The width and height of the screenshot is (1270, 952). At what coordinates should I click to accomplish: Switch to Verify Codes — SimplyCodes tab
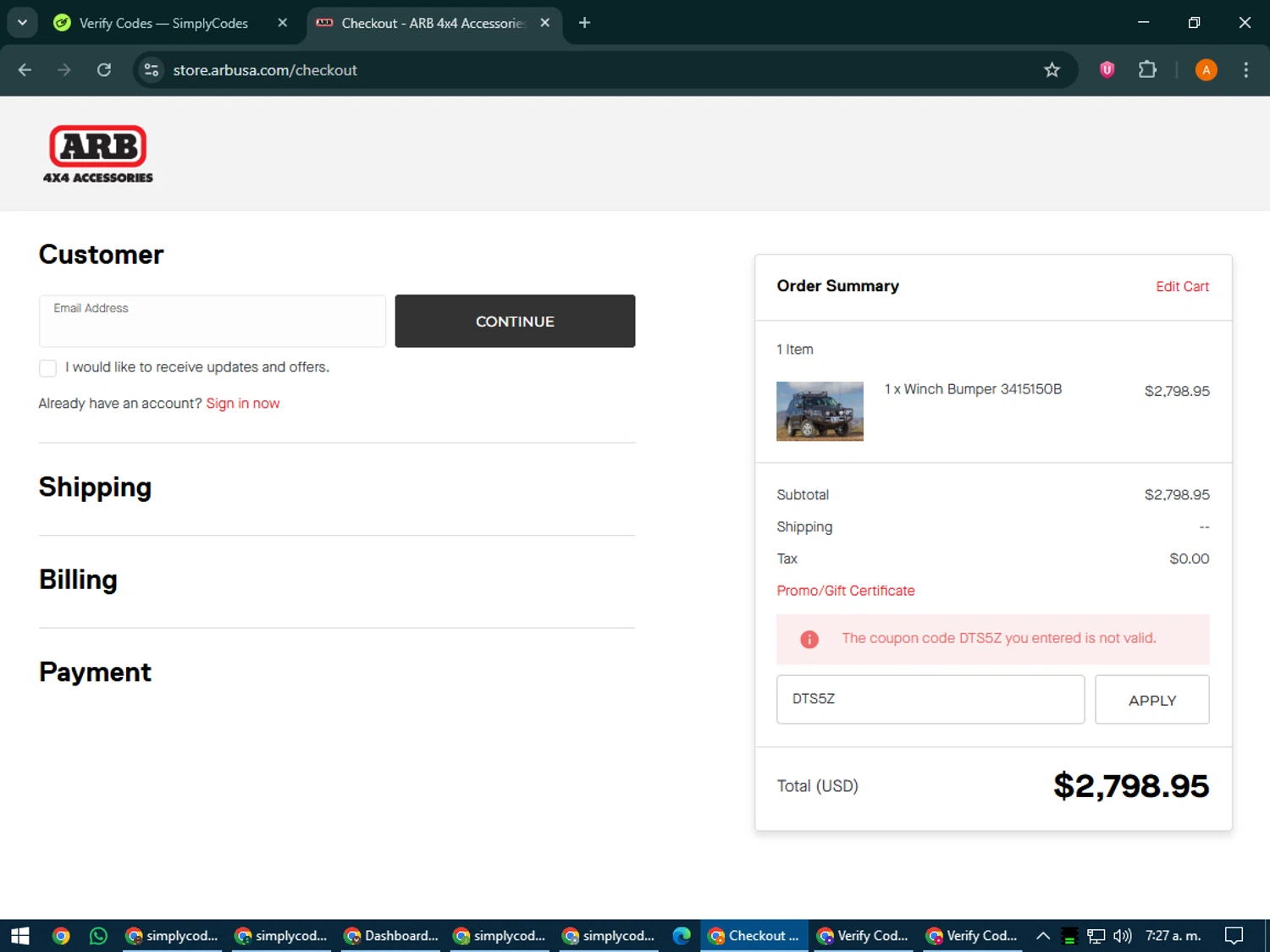tap(163, 23)
